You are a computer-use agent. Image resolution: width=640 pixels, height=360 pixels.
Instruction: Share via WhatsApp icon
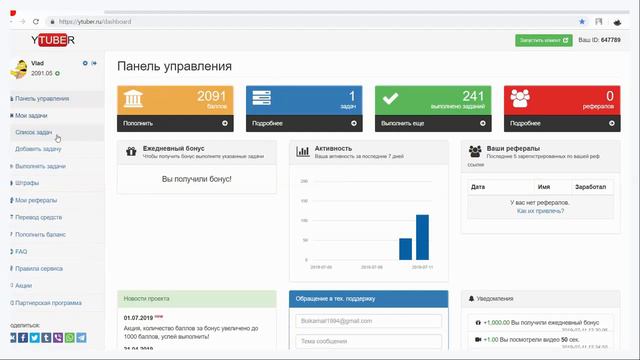click(70, 338)
